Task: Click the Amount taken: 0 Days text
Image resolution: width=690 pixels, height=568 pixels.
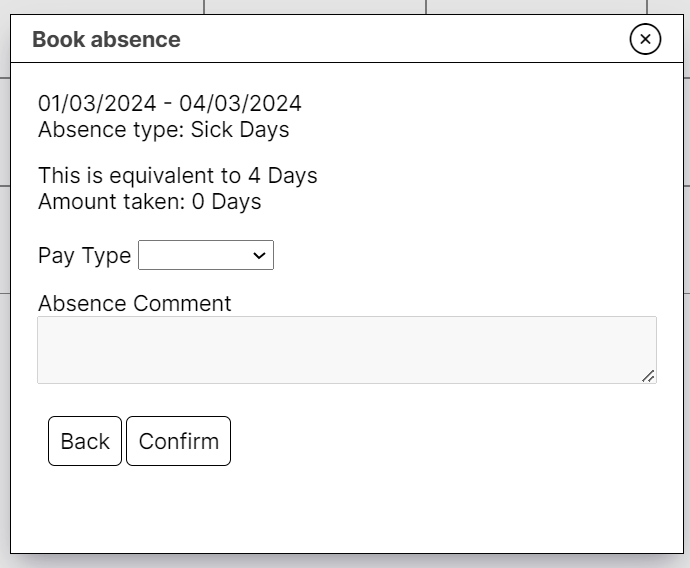Action: [149, 201]
